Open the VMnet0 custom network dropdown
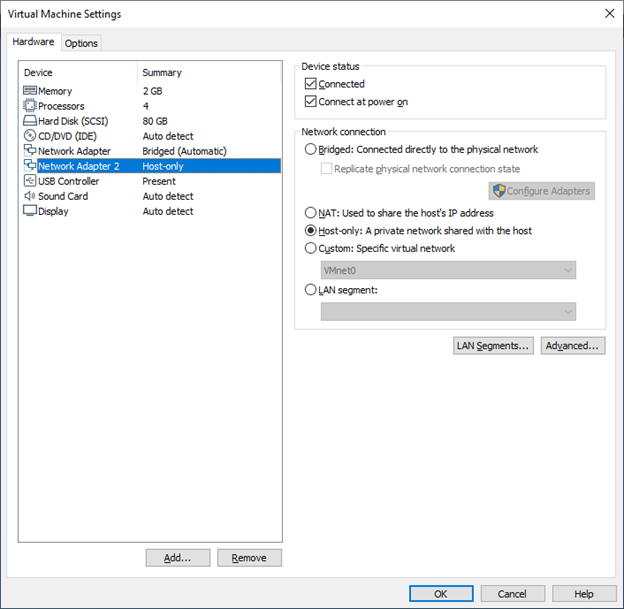 [448, 271]
